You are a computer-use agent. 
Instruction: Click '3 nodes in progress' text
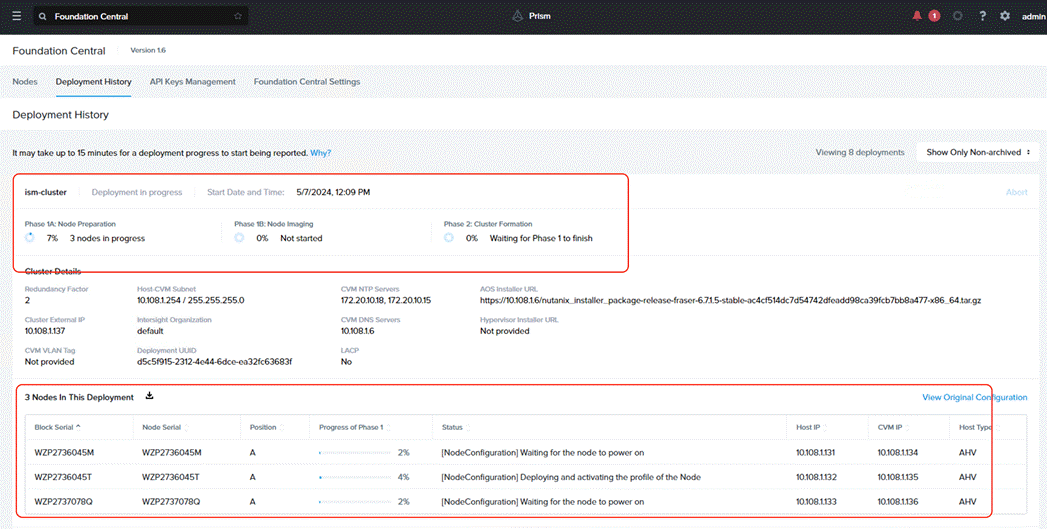(107, 238)
